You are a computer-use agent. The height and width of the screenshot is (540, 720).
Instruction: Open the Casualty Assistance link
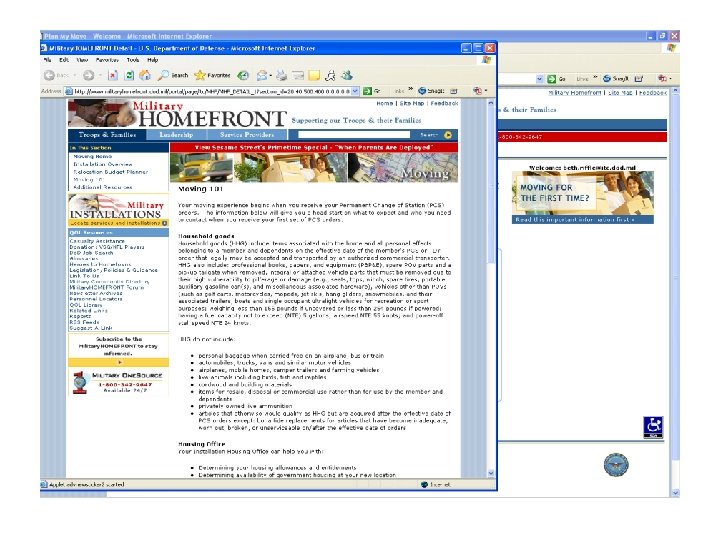click(x=97, y=241)
